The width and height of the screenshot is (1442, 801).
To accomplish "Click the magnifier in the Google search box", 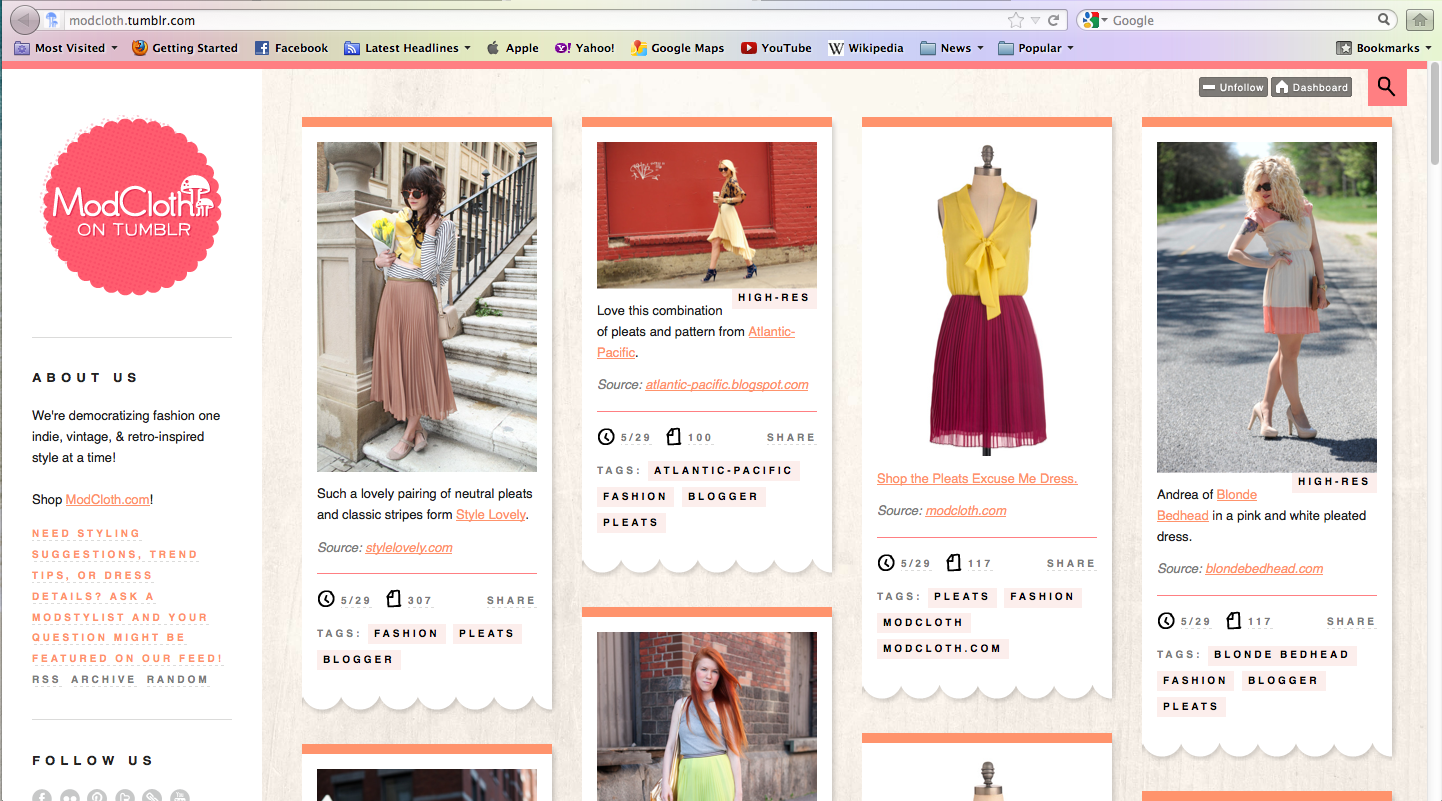I will pyautogui.click(x=1385, y=20).
